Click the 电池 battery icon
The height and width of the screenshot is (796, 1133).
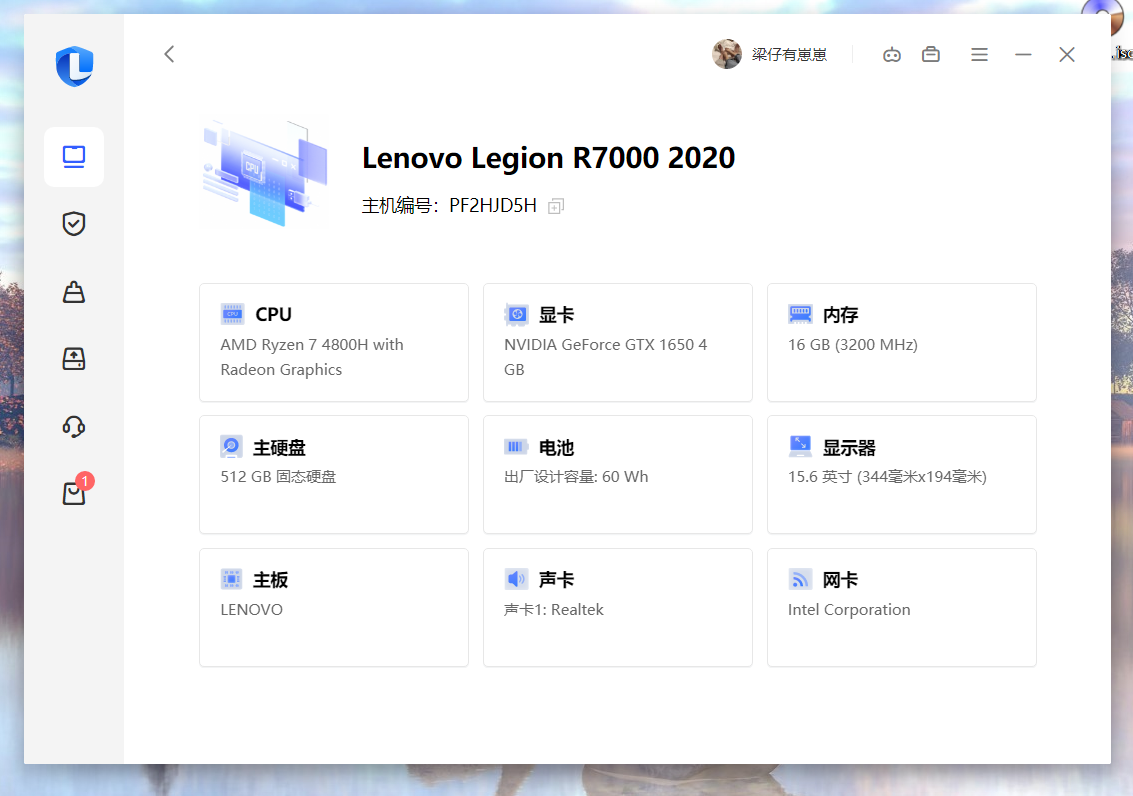(x=516, y=447)
